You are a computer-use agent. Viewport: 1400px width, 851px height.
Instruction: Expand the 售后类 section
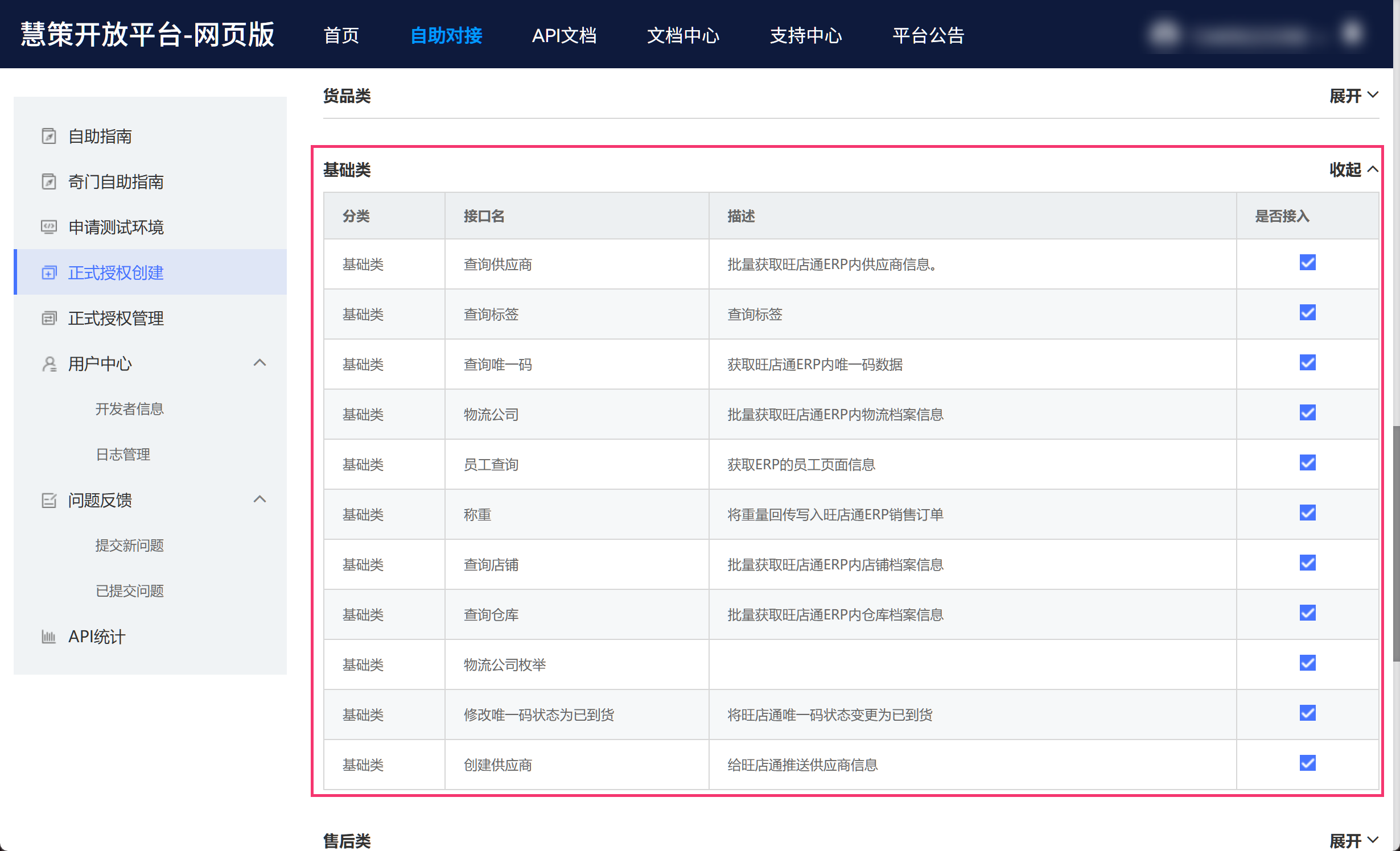pyautogui.click(x=1353, y=840)
